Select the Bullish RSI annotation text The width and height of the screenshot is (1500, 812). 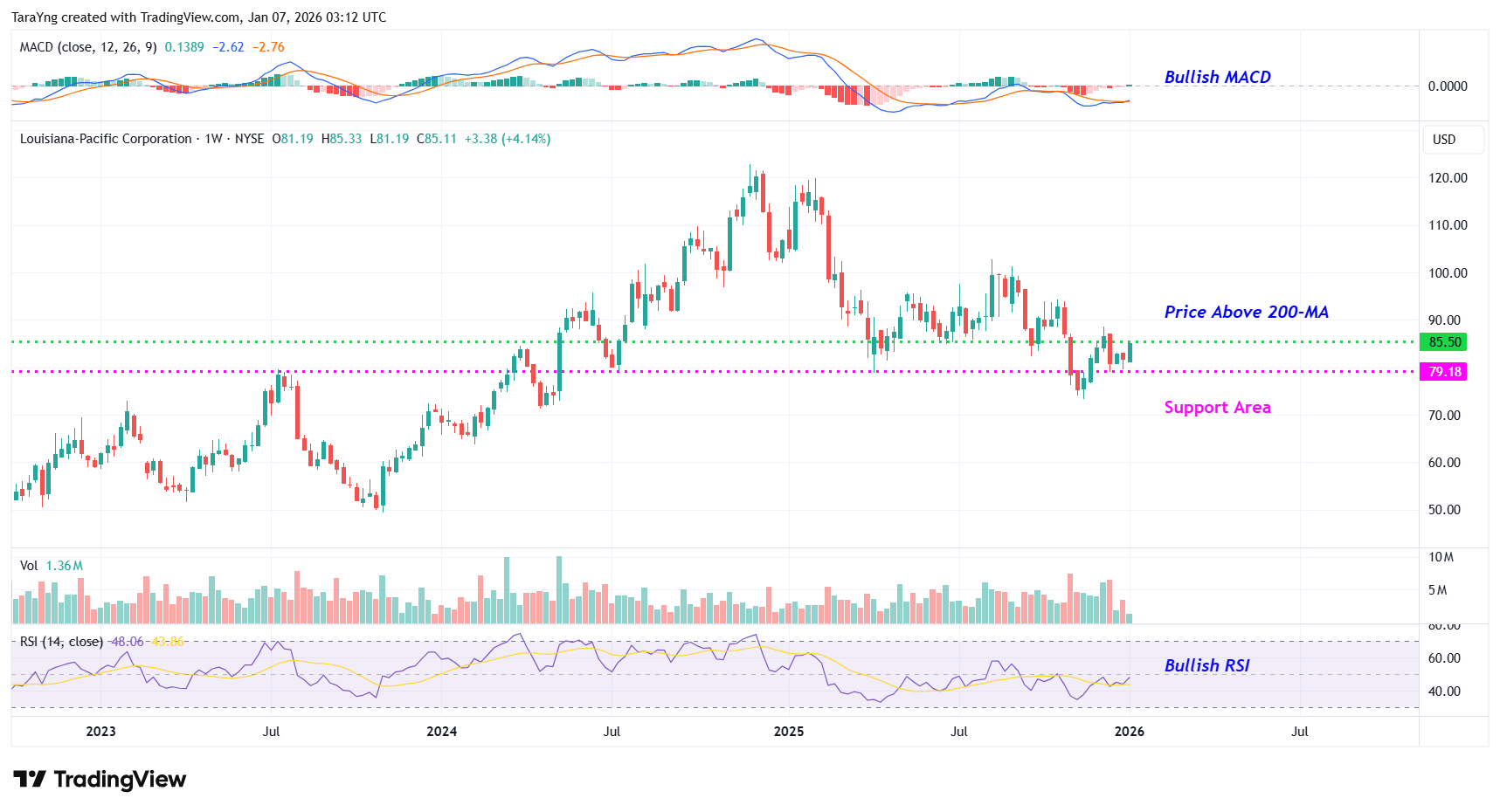point(1206,665)
